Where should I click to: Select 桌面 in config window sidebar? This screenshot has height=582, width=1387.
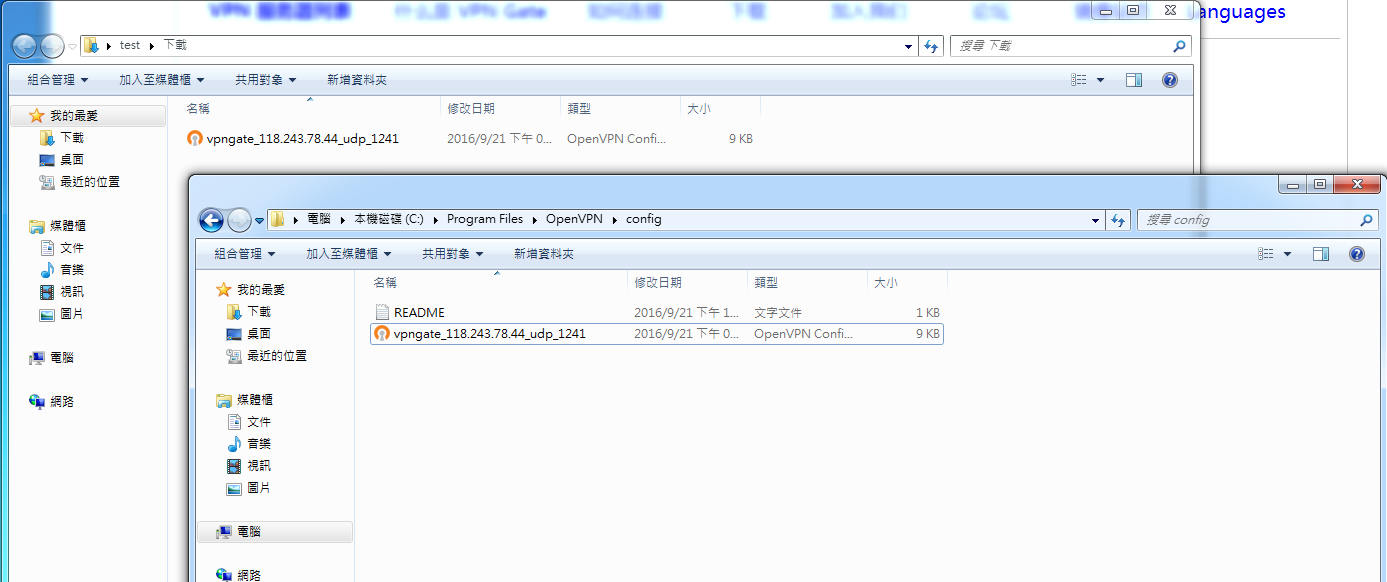(x=250, y=334)
